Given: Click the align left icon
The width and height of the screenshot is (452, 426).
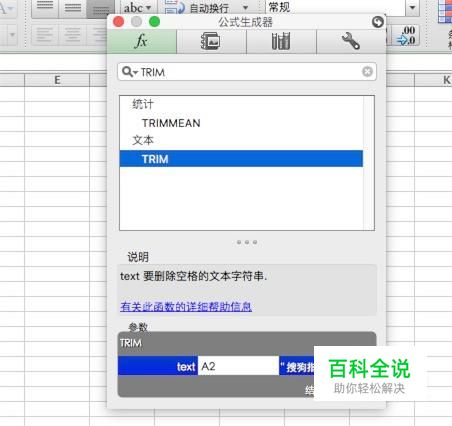Looking at the screenshot, I should (x=45, y=35).
